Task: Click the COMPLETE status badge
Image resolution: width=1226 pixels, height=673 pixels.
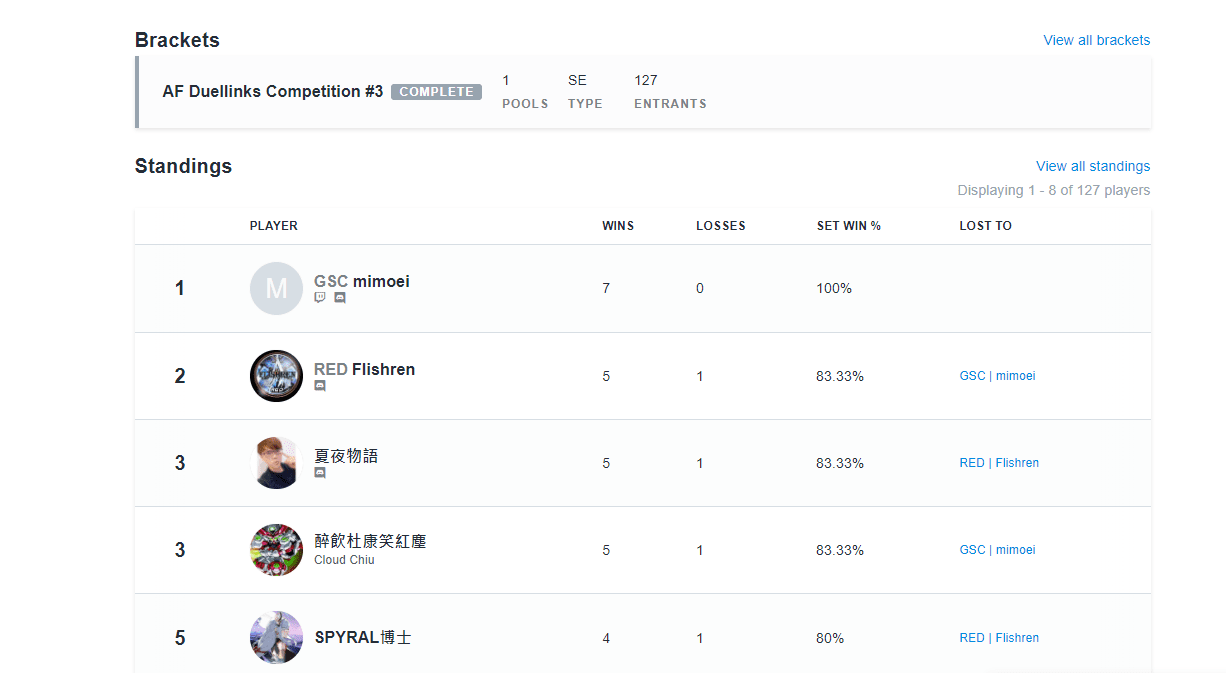Action: click(x=436, y=92)
